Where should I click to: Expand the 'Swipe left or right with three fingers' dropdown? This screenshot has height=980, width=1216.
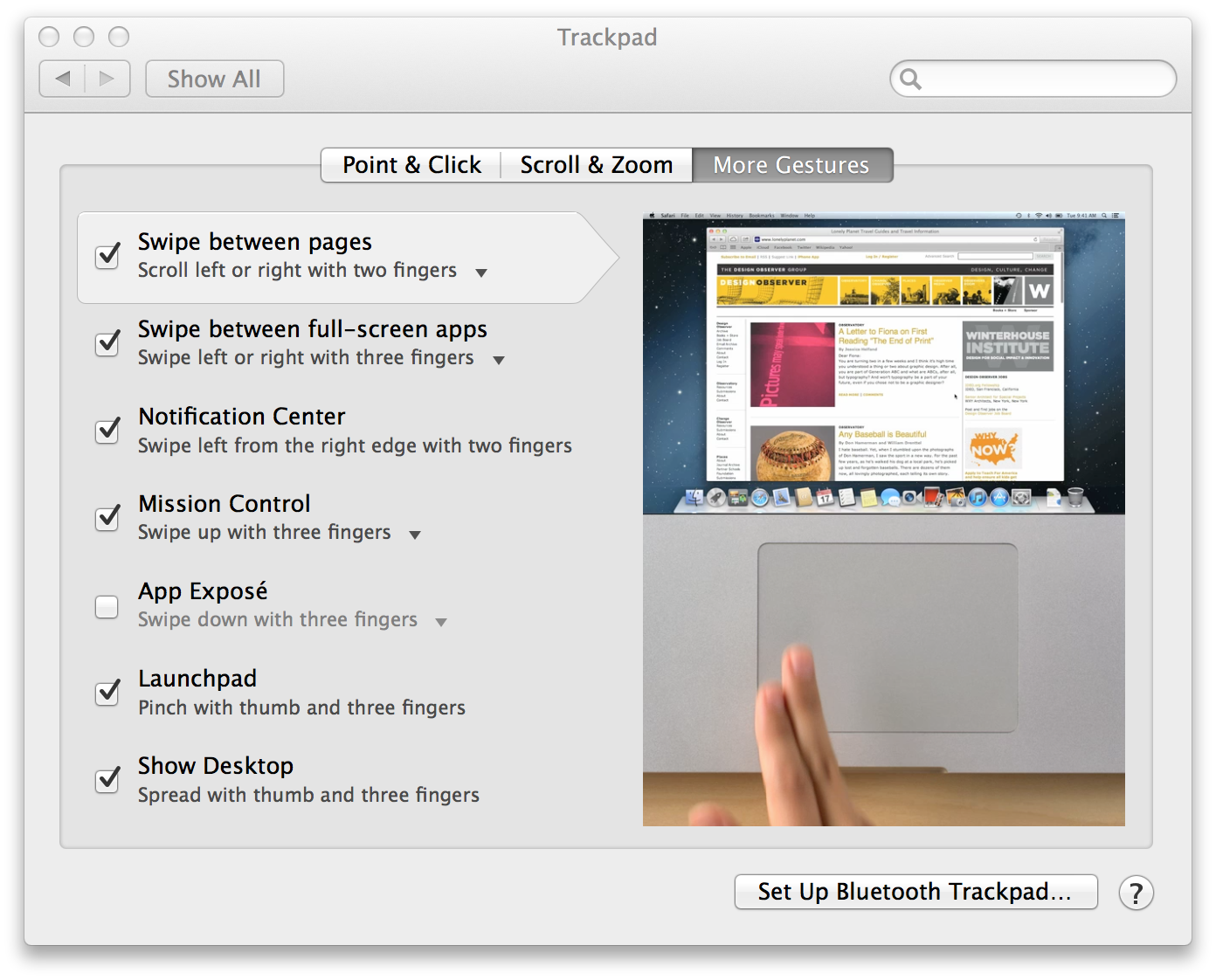click(x=499, y=360)
